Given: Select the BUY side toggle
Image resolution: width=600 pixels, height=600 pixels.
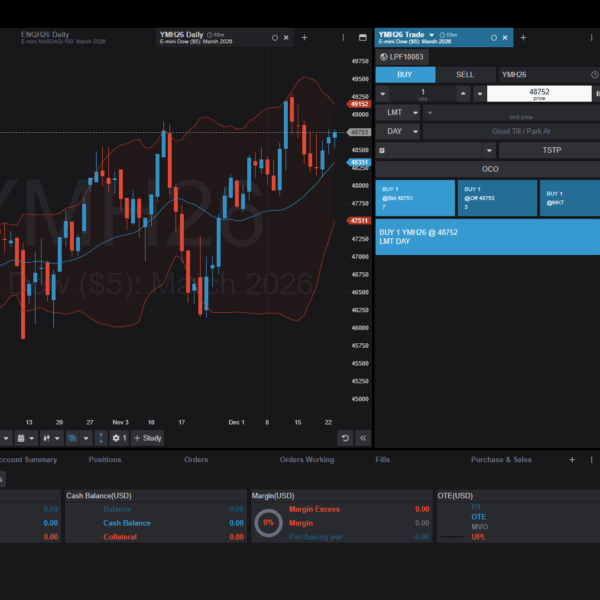Looking at the screenshot, I should 405,74.
